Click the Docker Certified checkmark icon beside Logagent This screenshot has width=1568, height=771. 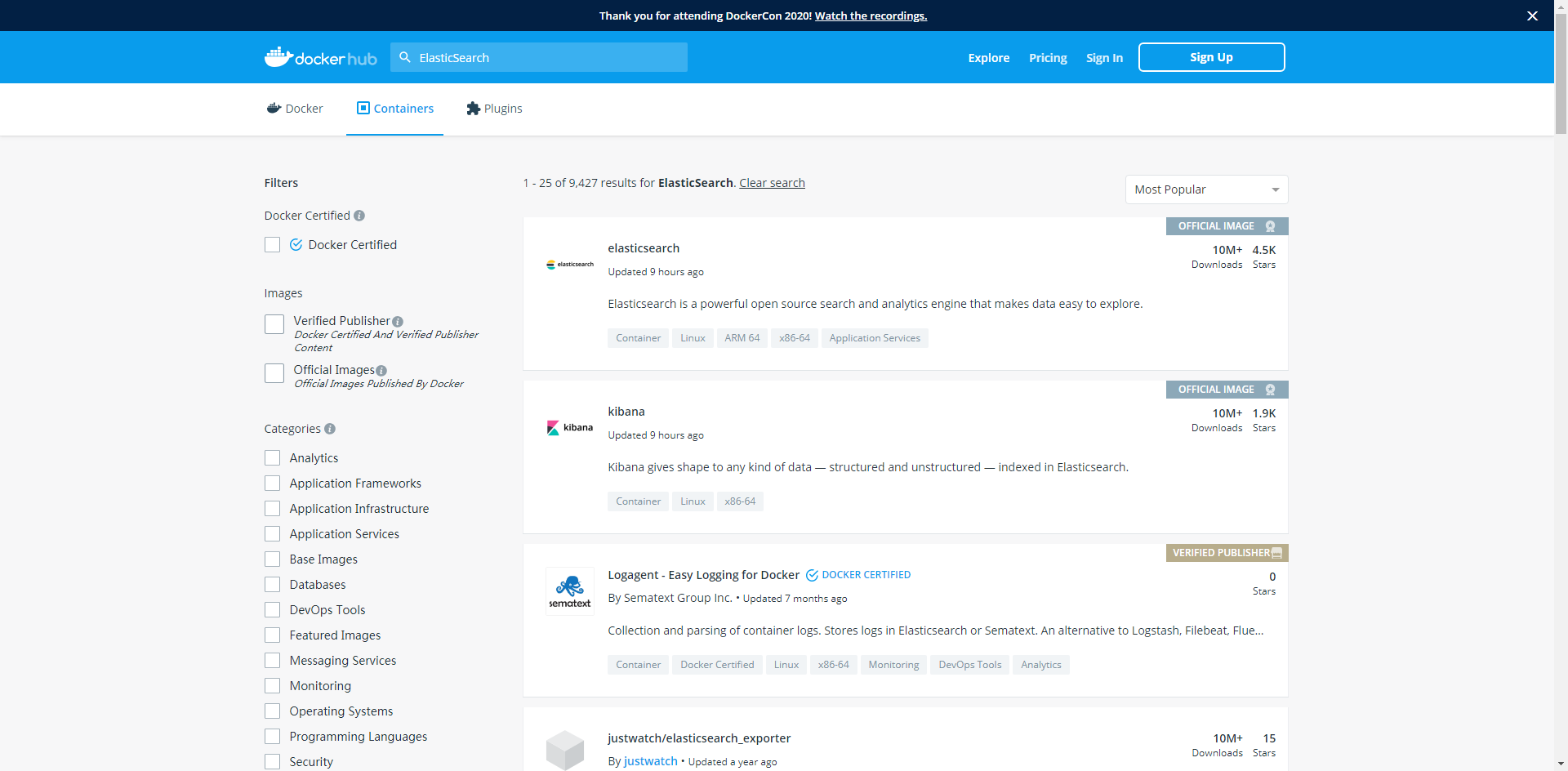(x=812, y=575)
